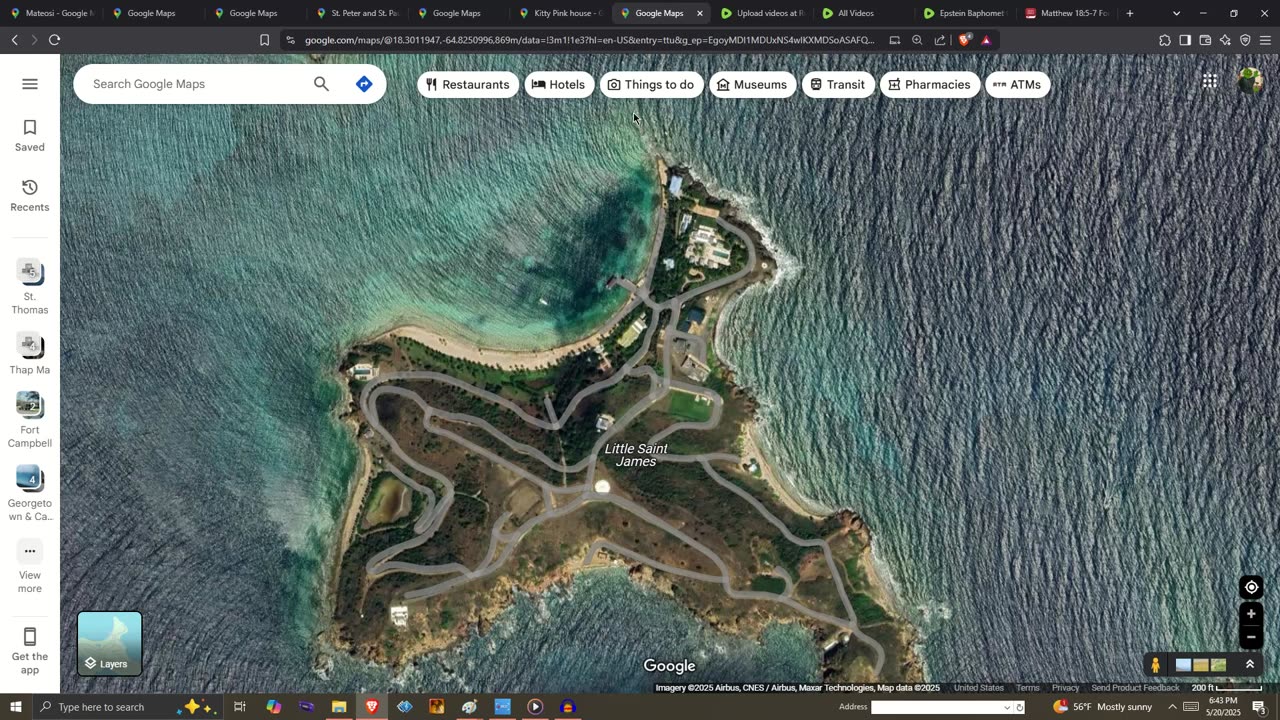Zoom in with the plus button

pos(1251,614)
